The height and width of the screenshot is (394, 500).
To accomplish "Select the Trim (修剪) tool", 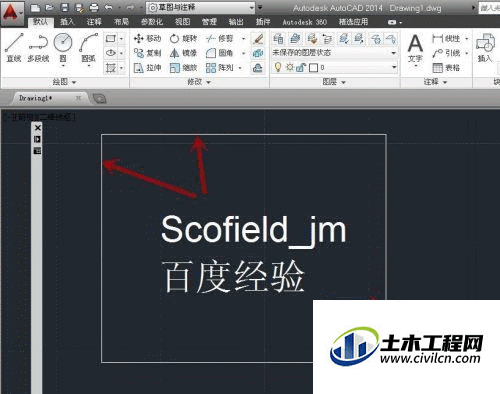I will click(x=219, y=39).
